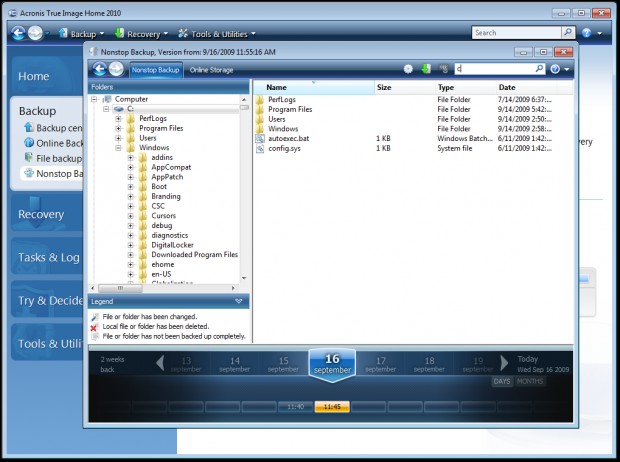Select autoexec.bat file icon
Image resolution: width=620 pixels, height=462 pixels.
pos(260,138)
